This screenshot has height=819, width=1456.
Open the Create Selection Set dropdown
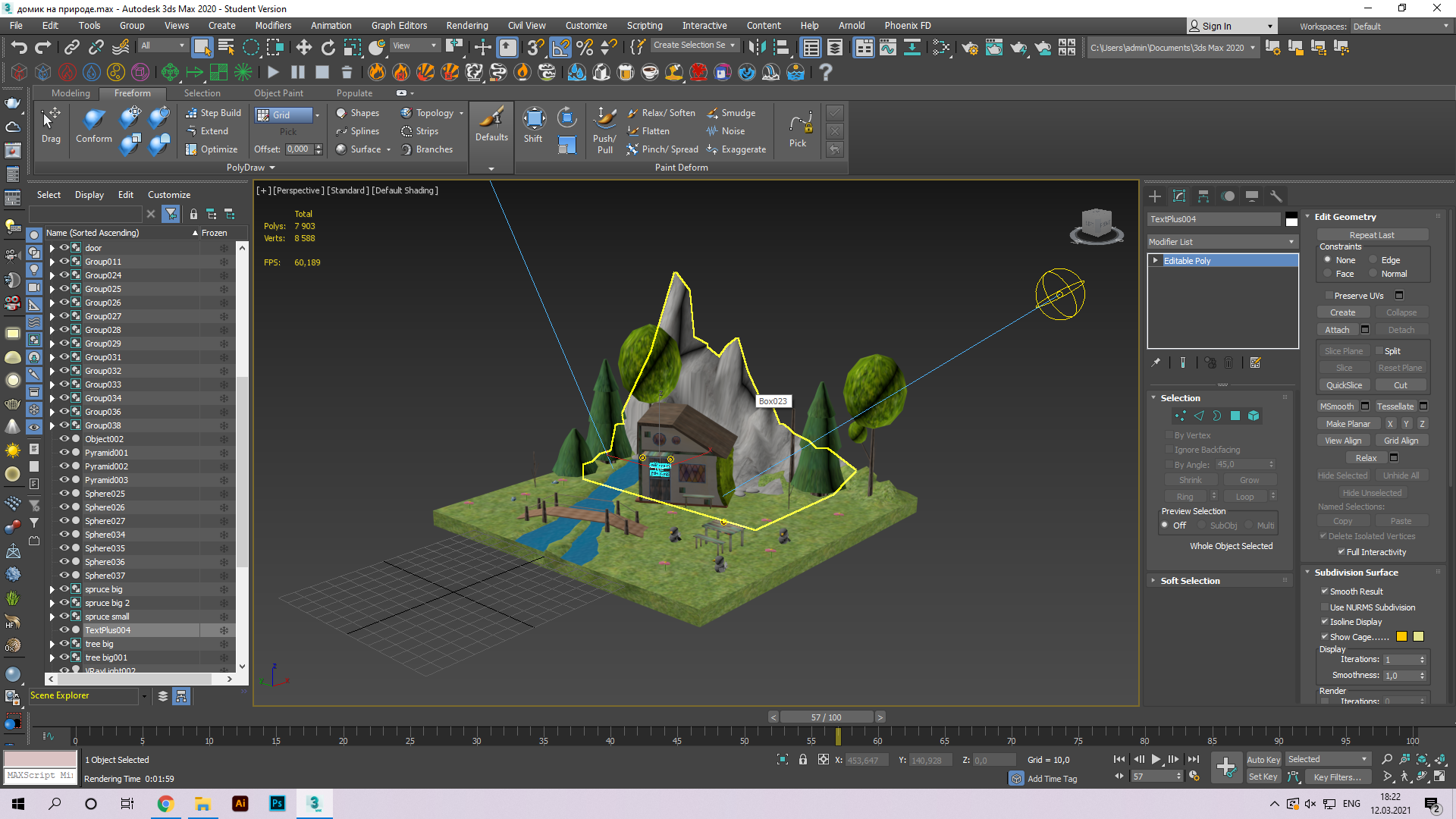pos(695,45)
